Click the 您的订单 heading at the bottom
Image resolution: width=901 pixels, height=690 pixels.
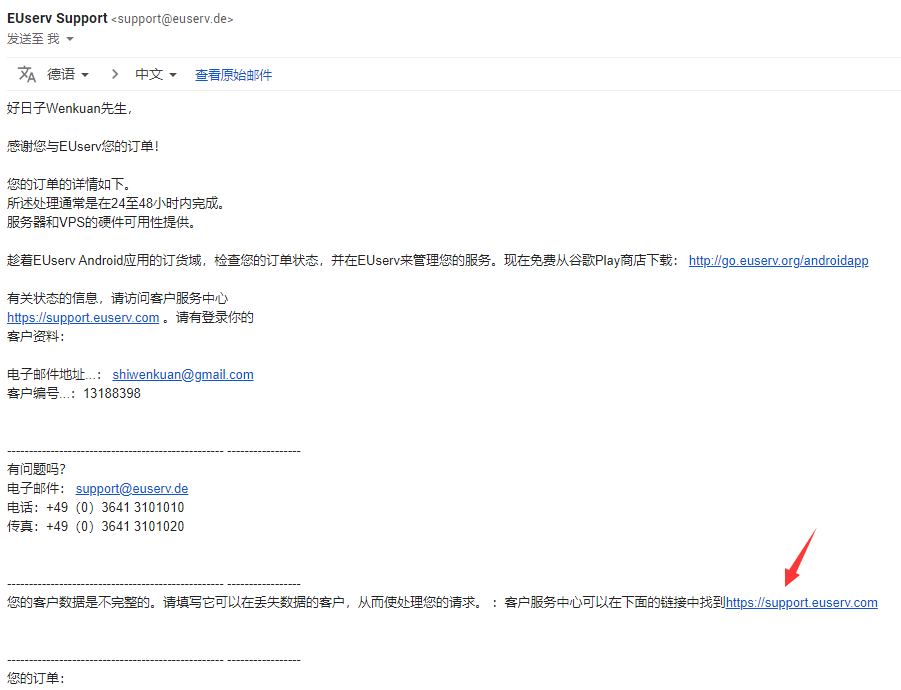point(35,679)
